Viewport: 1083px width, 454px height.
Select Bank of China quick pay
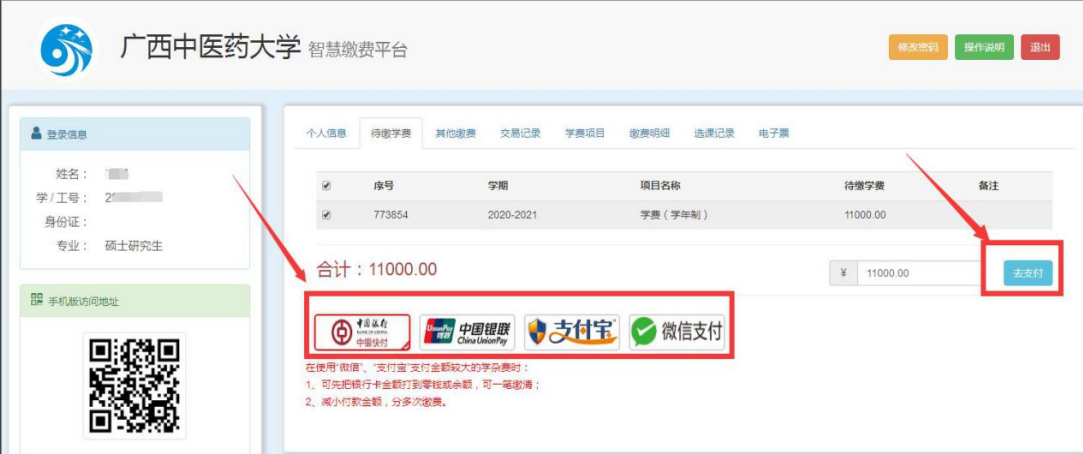(x=362, y=331)
